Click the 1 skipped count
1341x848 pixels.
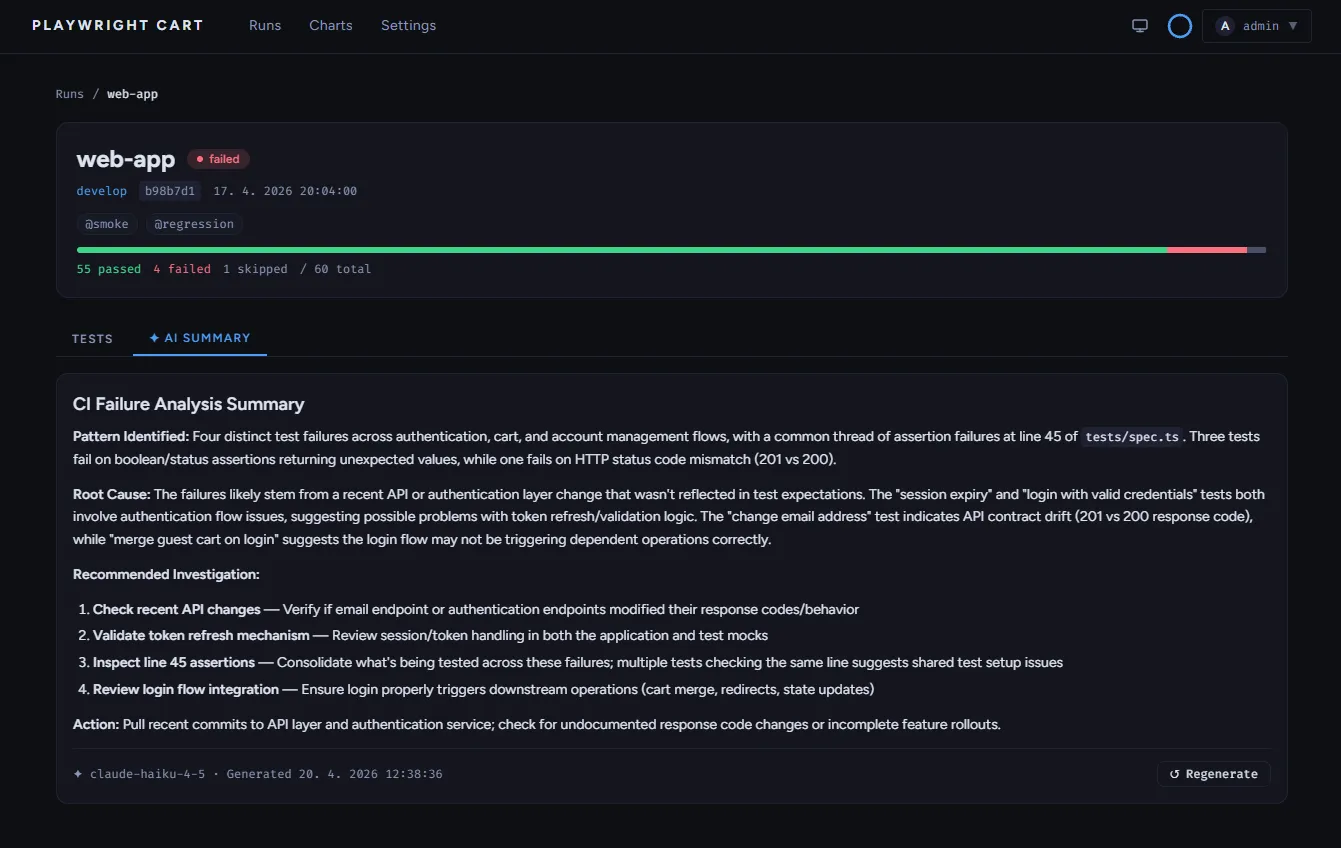tap(255, 269)
